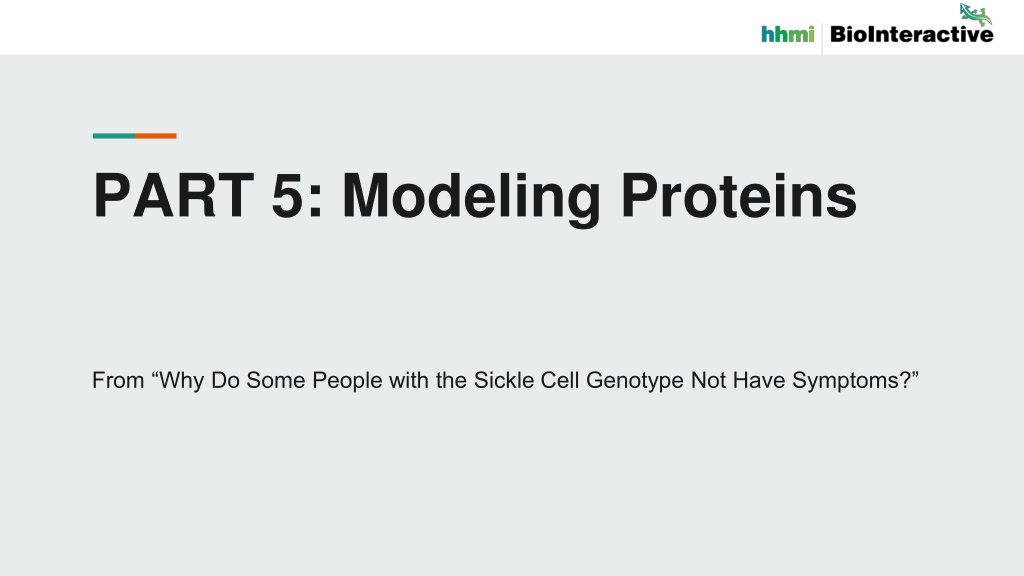Screen dimensions: 1024x576
Task: Click the word "Proteins" in the title
Action: (739, 195)
